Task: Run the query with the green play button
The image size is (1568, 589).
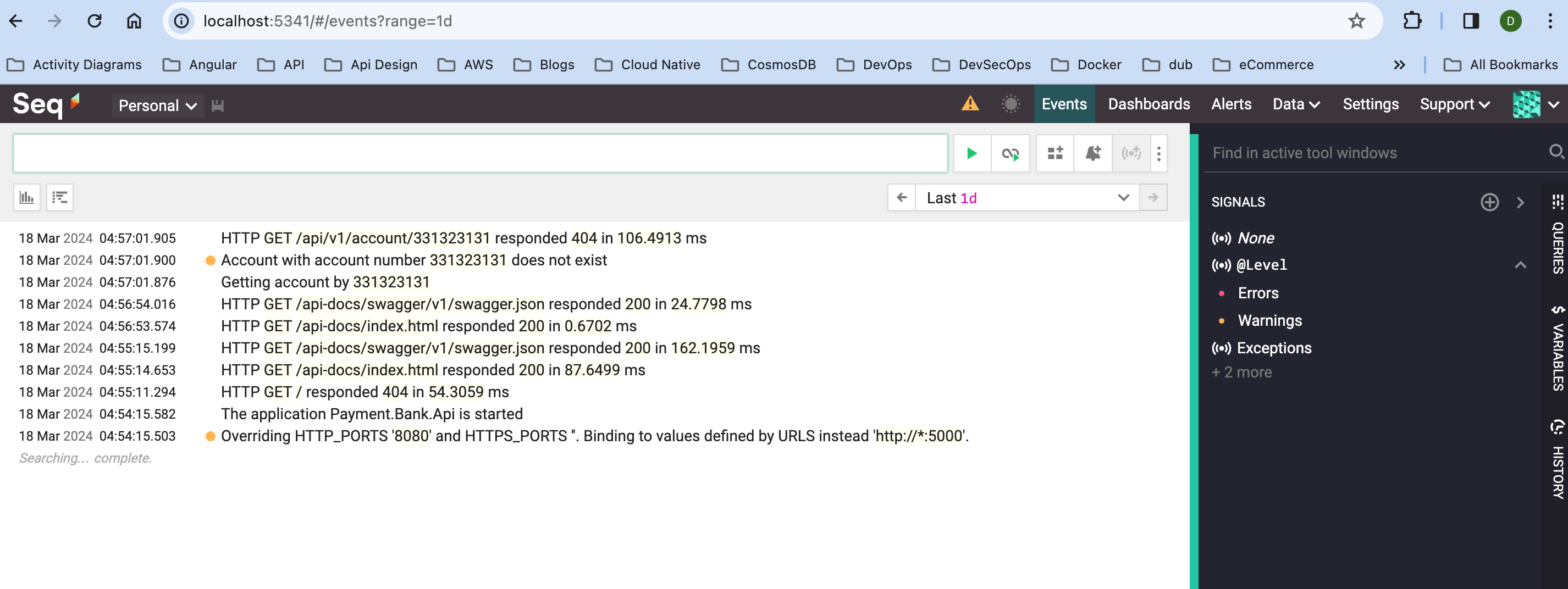Action: (x=971, y=153)
